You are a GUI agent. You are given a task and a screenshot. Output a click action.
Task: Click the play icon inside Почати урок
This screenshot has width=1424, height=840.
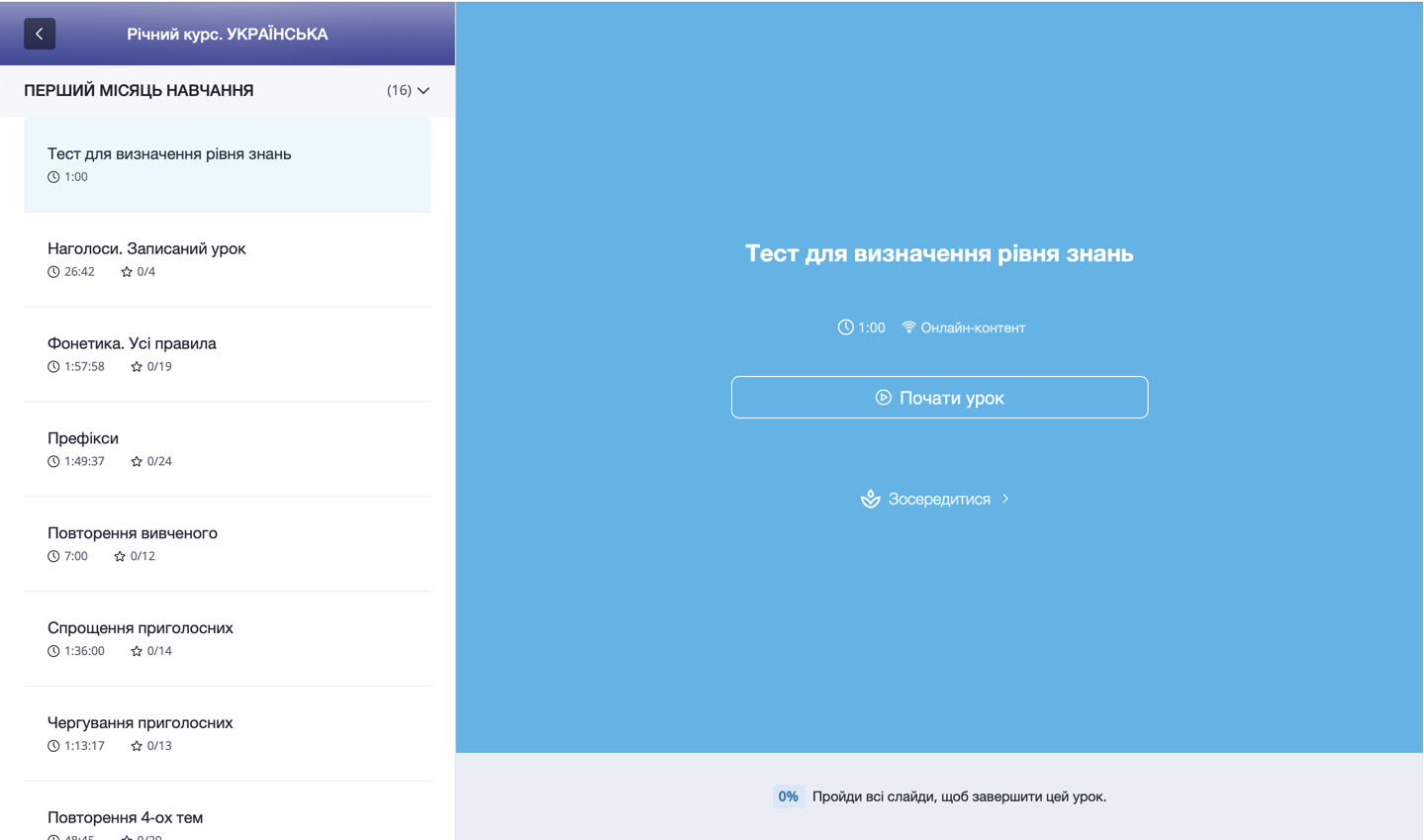[883, 397]
